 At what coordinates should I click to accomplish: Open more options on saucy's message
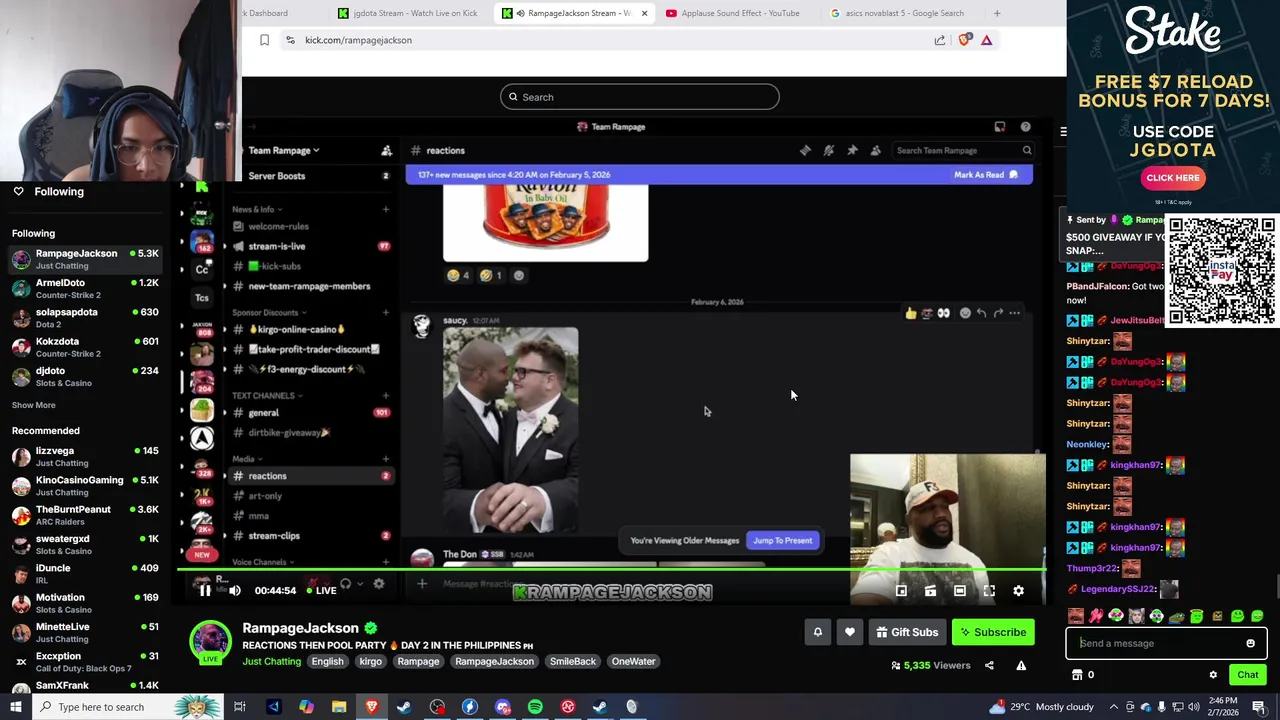click(x=1014, y=313)
